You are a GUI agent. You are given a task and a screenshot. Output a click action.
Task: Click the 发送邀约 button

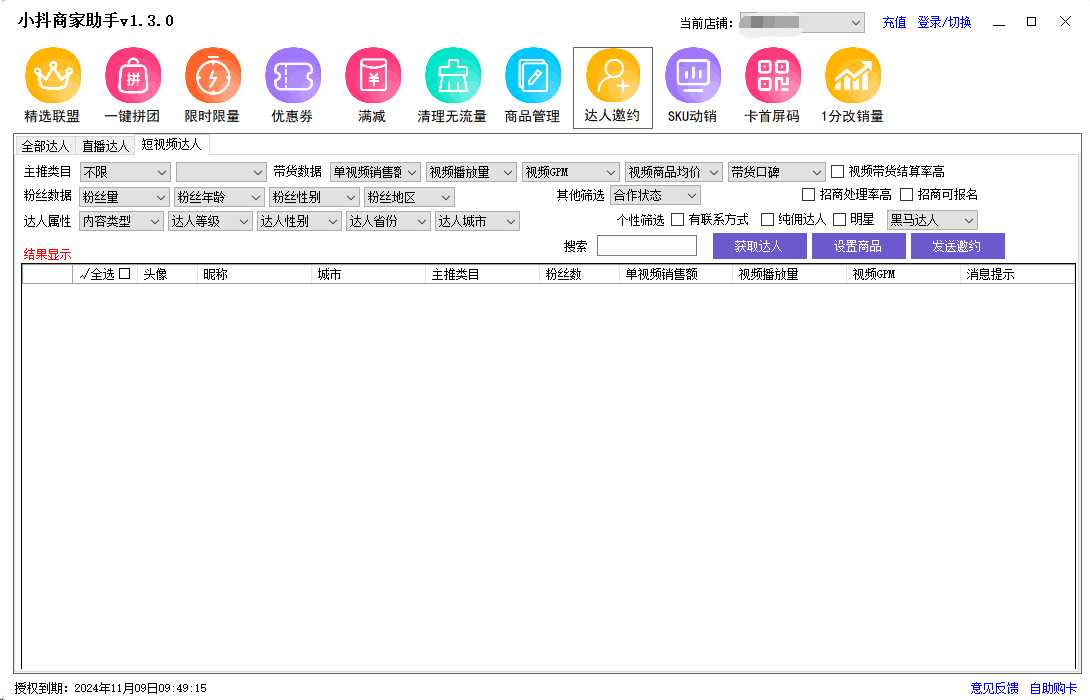click(x=957, y=246)
